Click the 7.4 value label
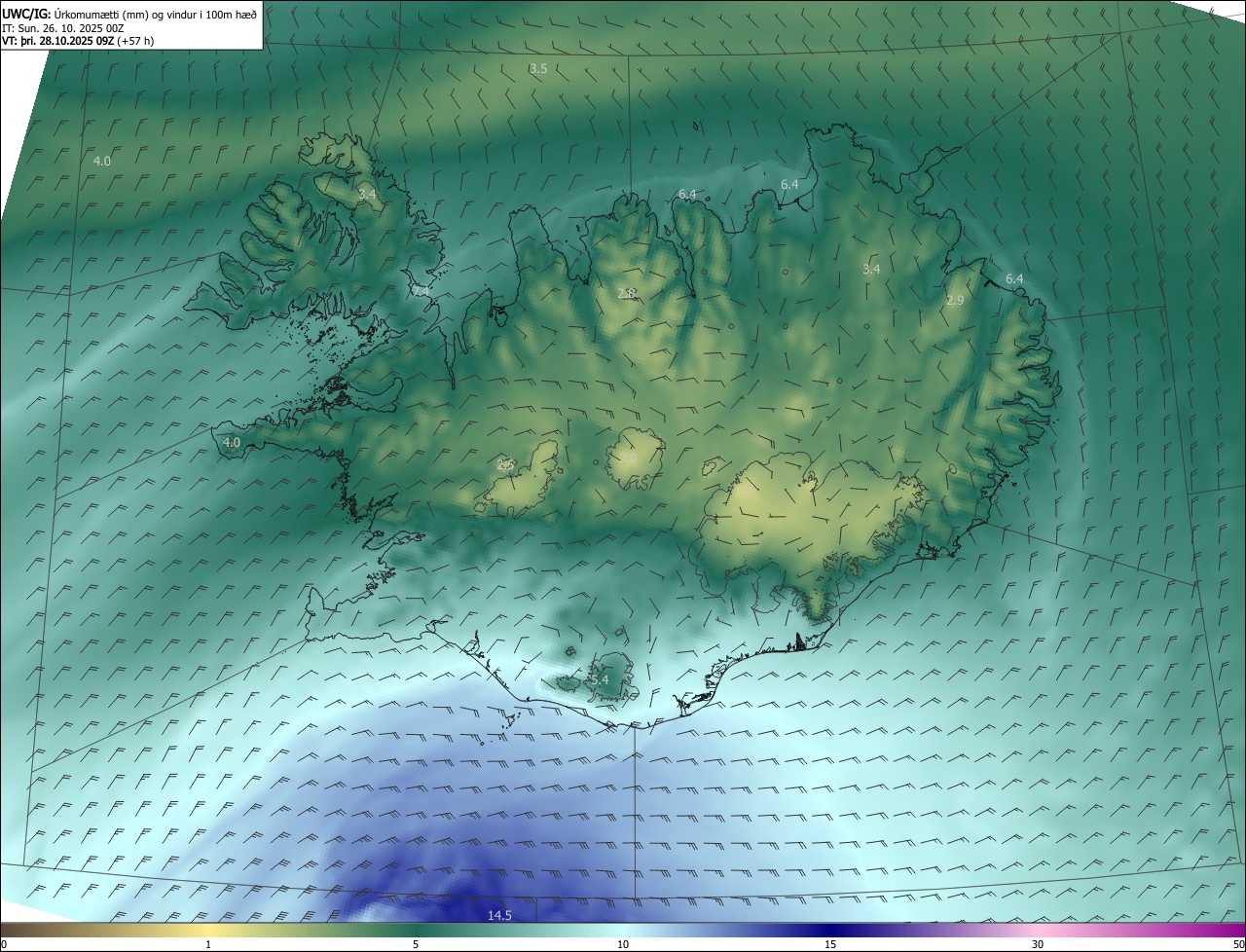Image resolution: width=1246 pixels, height=952 pixels. (421, 291)
